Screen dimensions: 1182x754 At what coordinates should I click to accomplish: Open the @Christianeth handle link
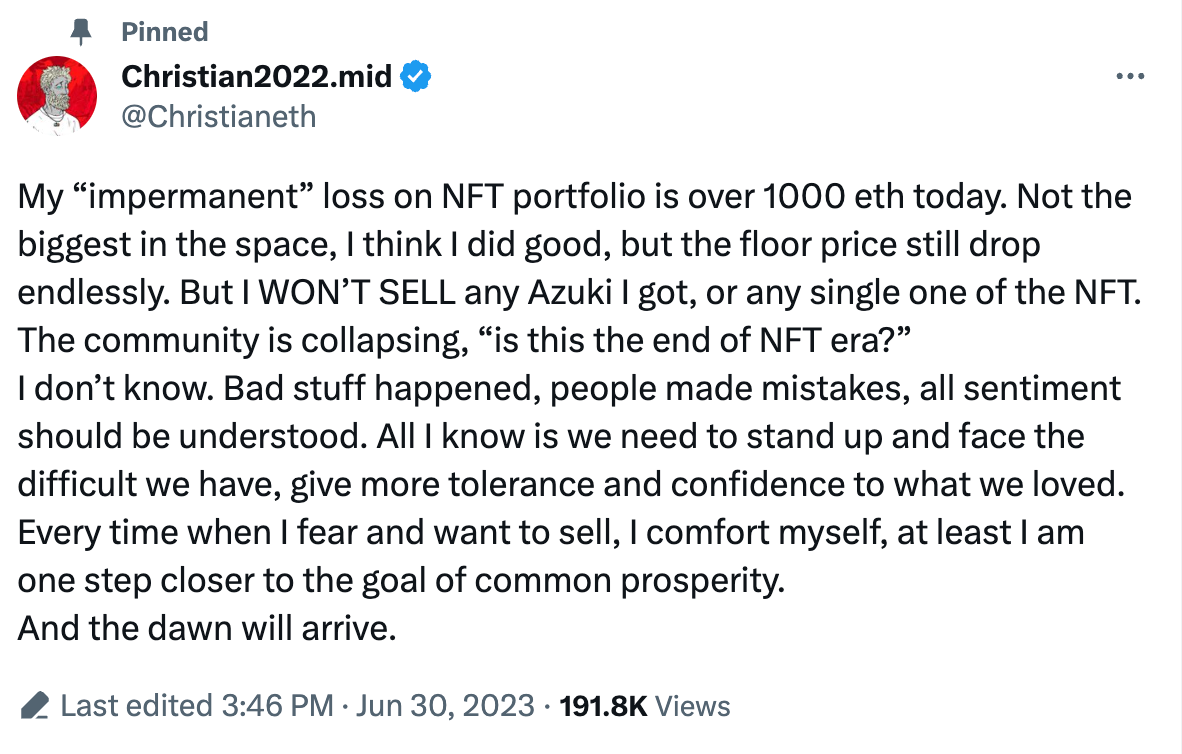pyautogui.click(x=218, y=117)
